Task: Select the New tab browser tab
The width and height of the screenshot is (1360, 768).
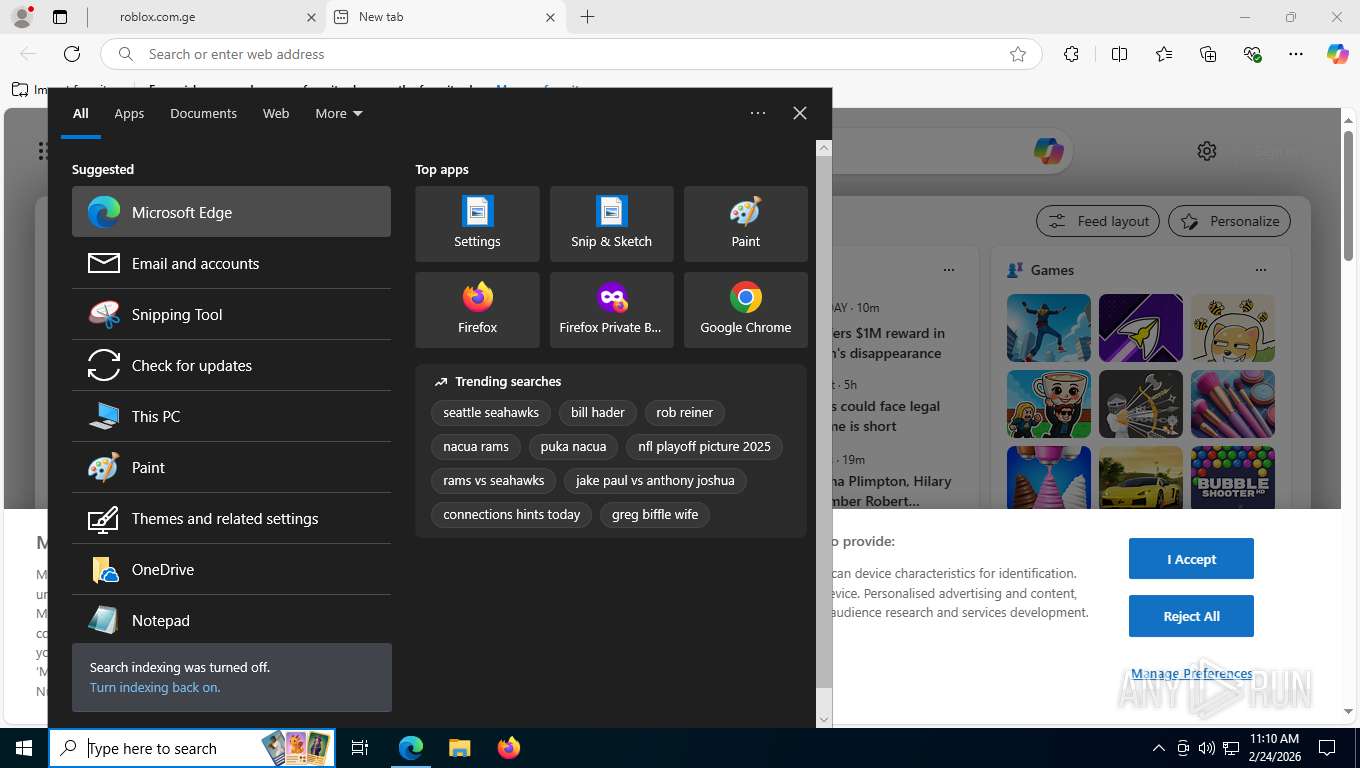Action: (x=446, y=17)
